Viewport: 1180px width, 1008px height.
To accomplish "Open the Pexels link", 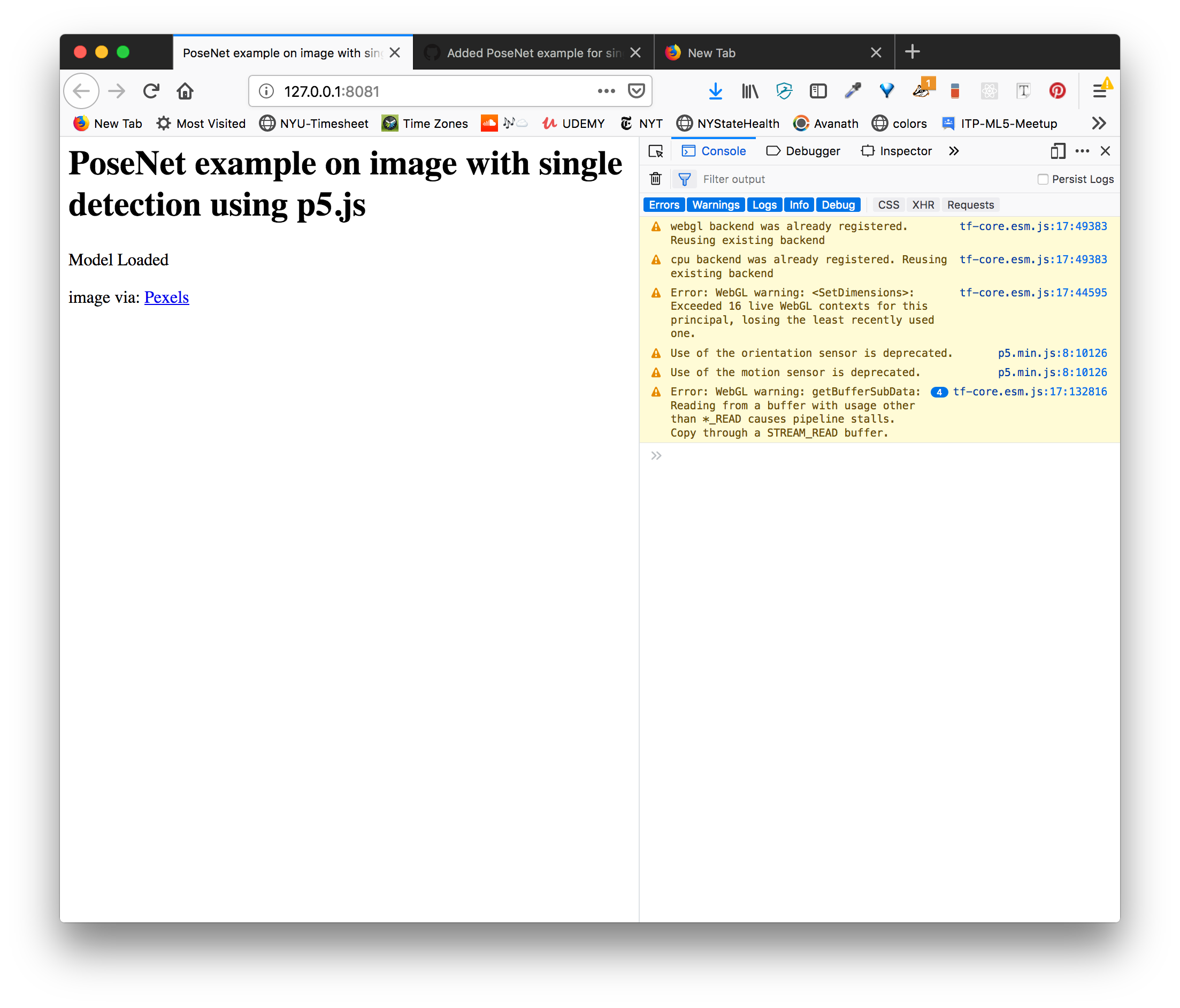I will [166, 297].
